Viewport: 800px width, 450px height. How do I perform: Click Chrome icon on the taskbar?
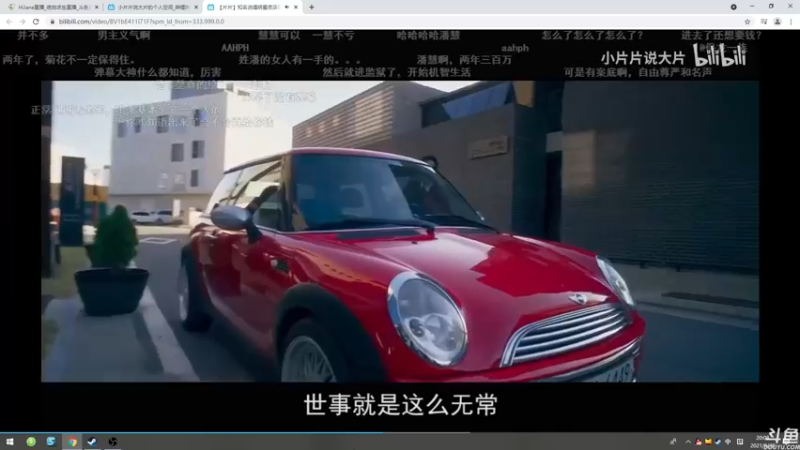pyautogui.click(x=72, y=442)
